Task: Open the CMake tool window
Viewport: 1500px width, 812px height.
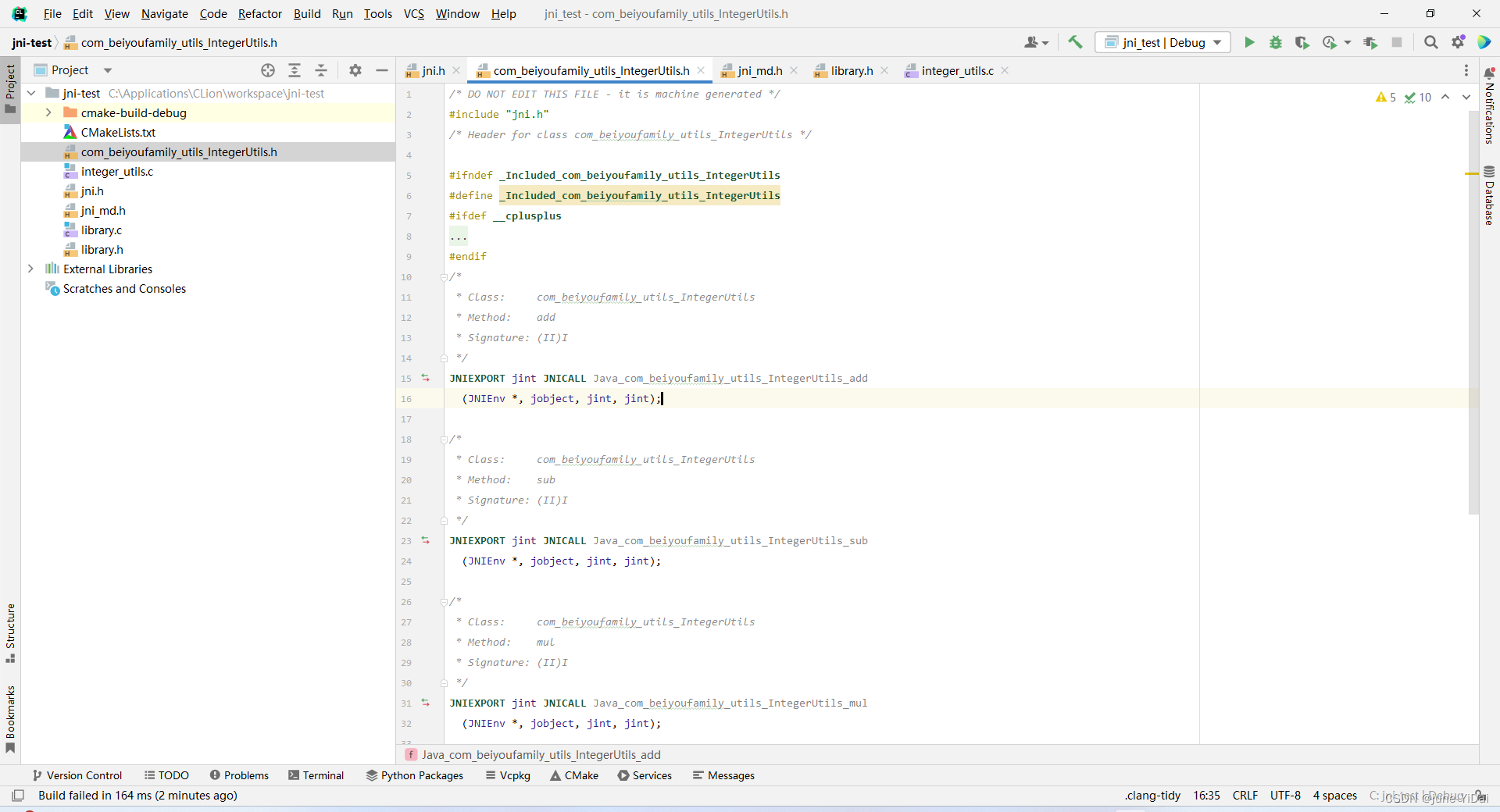Action: pyautogui.click(x=574, y=775)
